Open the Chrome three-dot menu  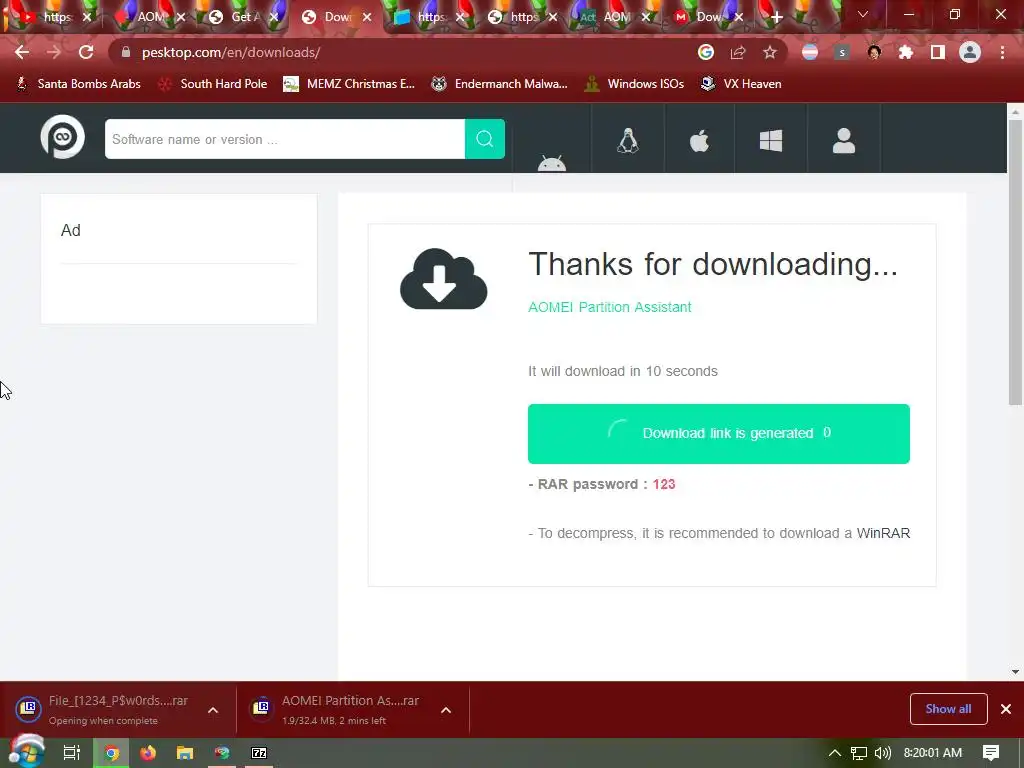click(1002, 52)
